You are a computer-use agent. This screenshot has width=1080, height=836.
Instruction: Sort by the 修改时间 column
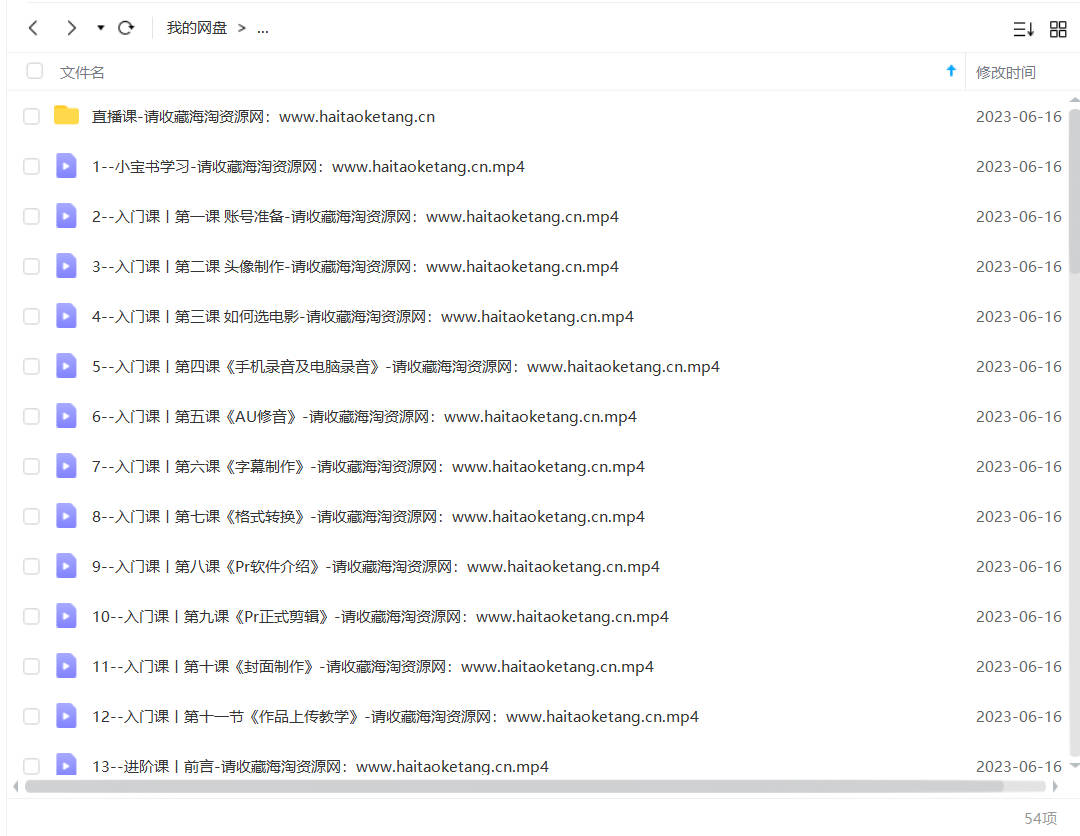pyautogui.click(x=1006, y=72)
